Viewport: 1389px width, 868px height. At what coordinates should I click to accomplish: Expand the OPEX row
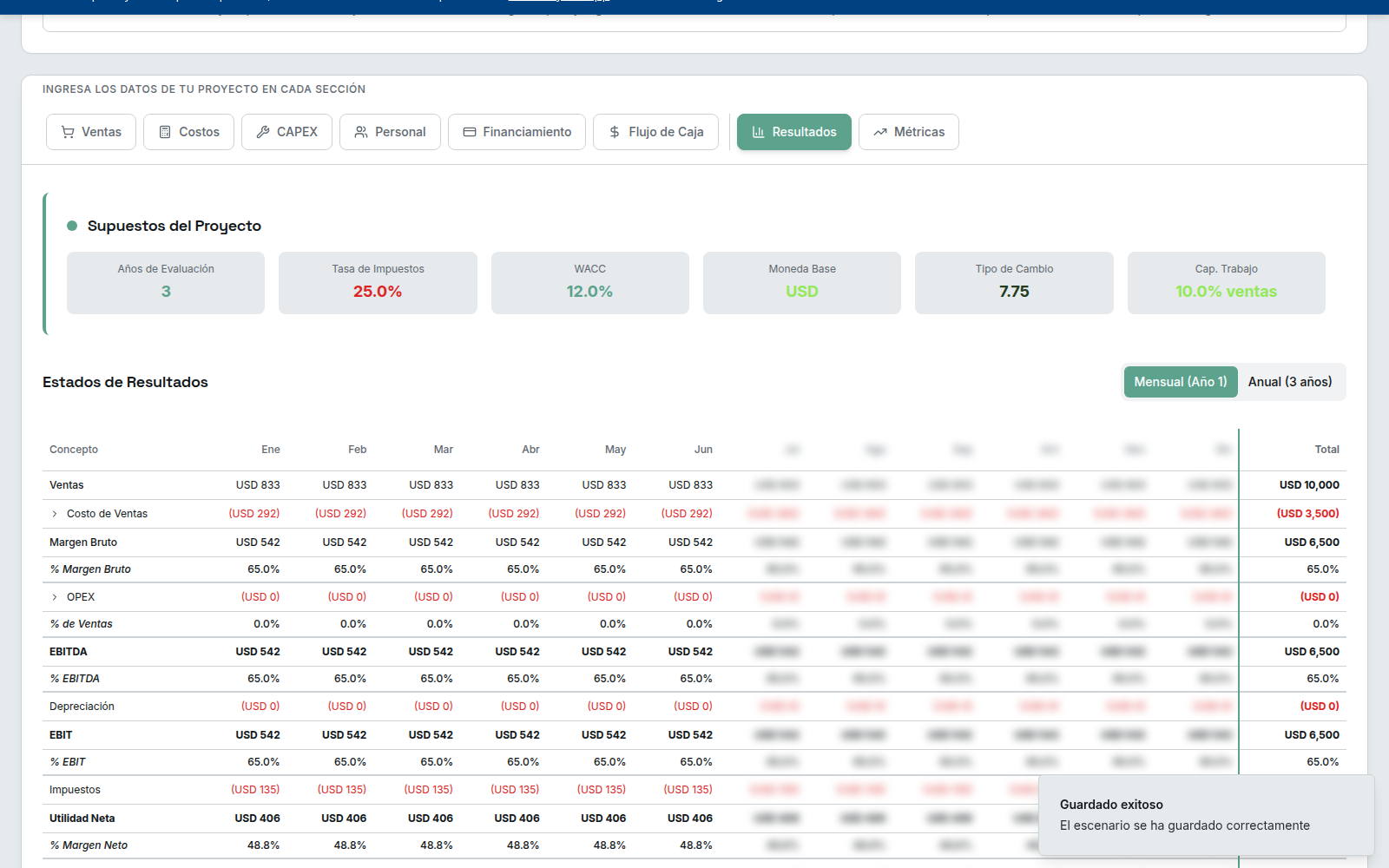pos(55,597)
